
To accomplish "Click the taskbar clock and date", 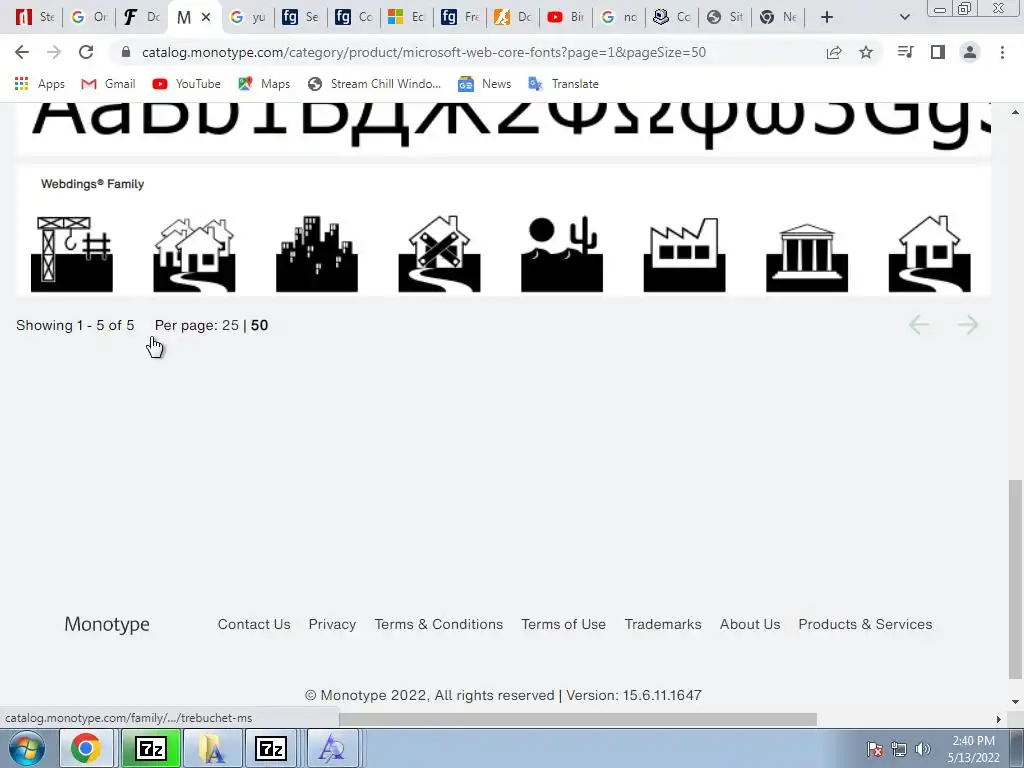I will pyautogui.click(x=973, y=749).
